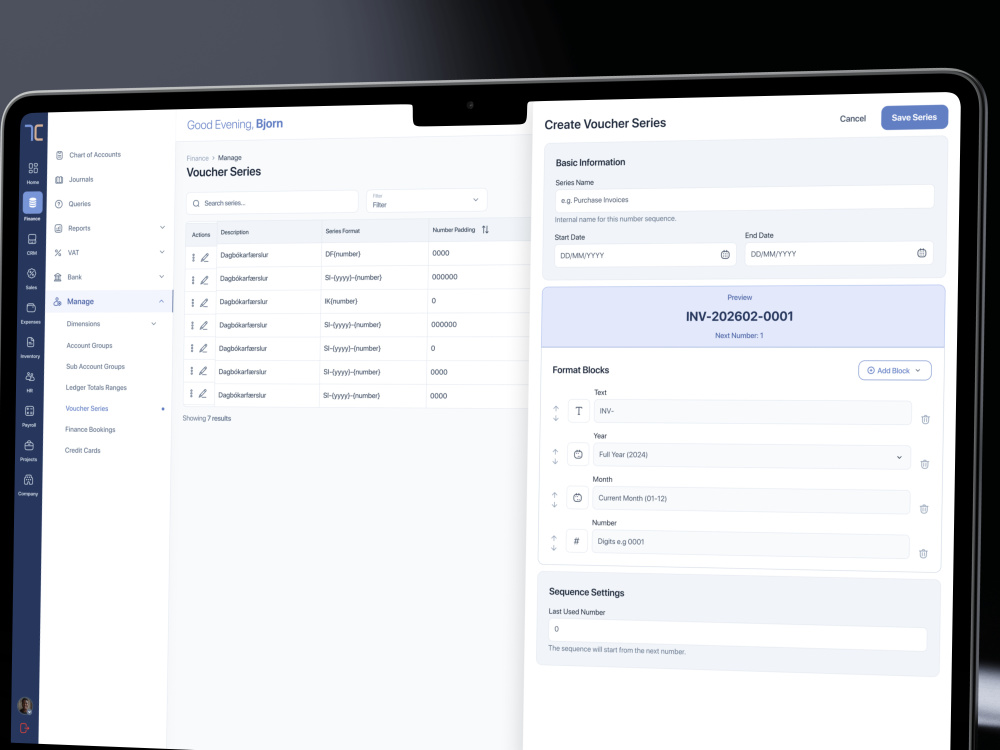The height and width of the screenshot is (750, 1000).
Task: Open Credit Cards menu item
Action: (82, 450)
